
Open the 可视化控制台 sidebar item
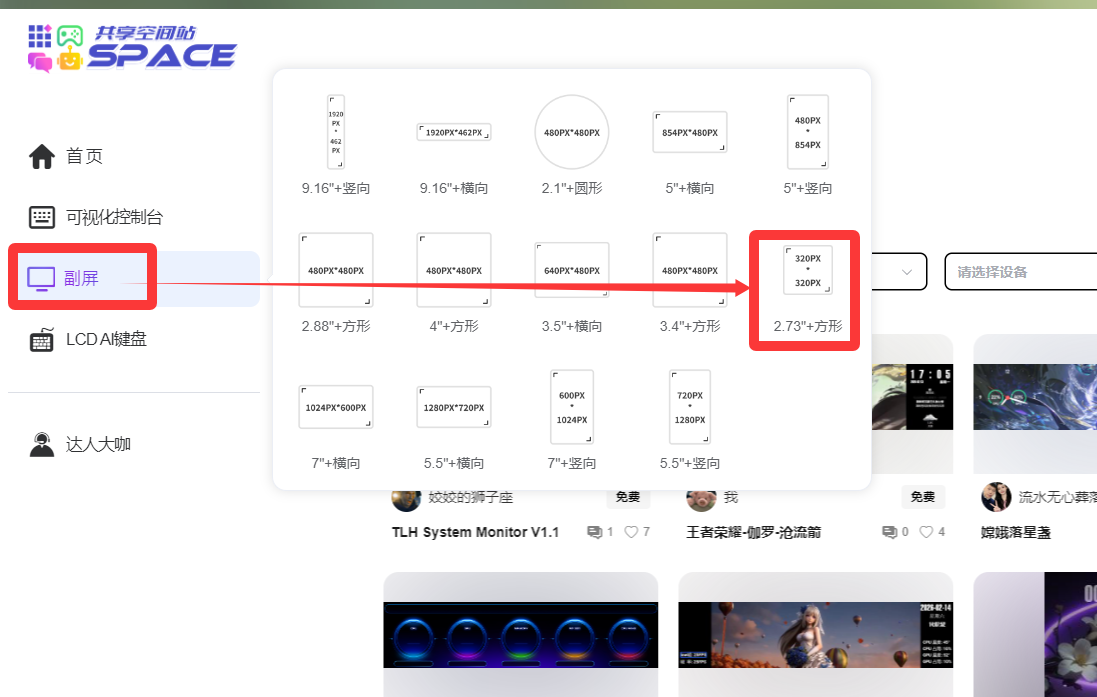pyautogui.click(x=113, y=217)
